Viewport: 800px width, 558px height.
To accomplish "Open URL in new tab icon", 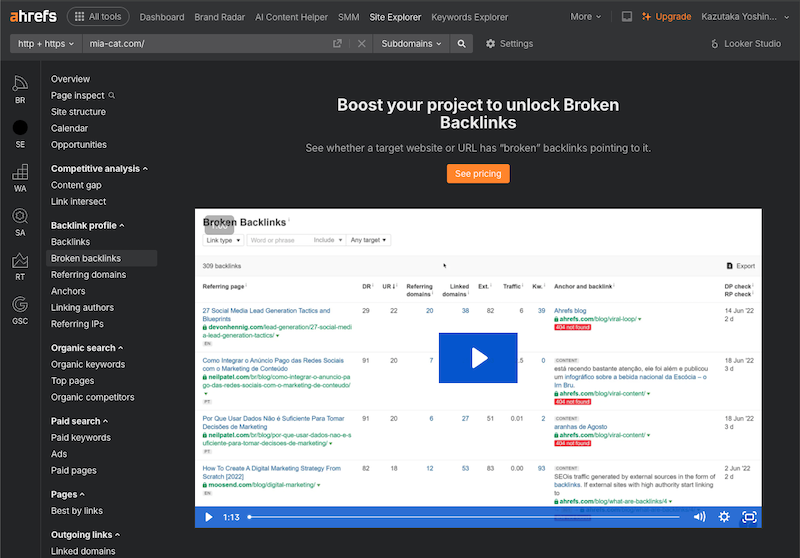I will pos(337,44).
